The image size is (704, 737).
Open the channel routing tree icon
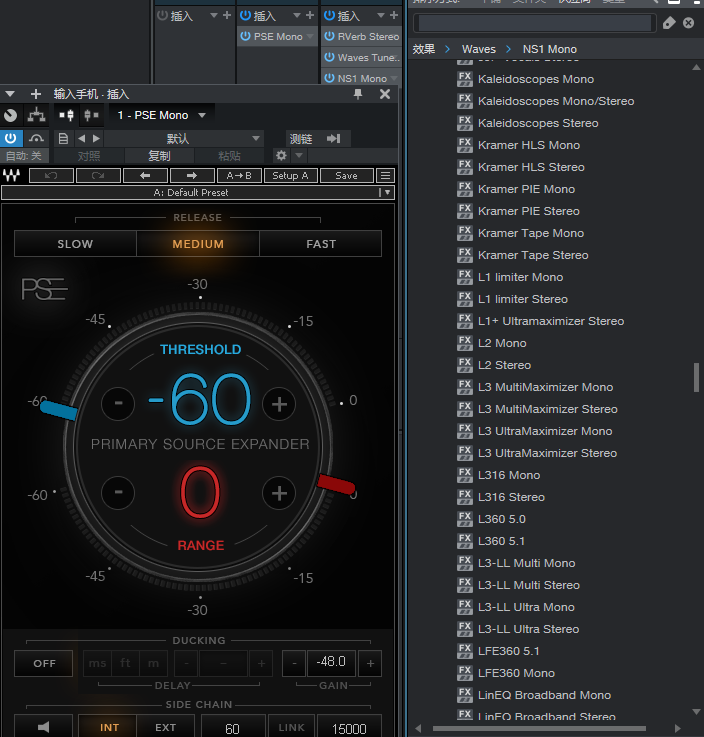point(36,115)
